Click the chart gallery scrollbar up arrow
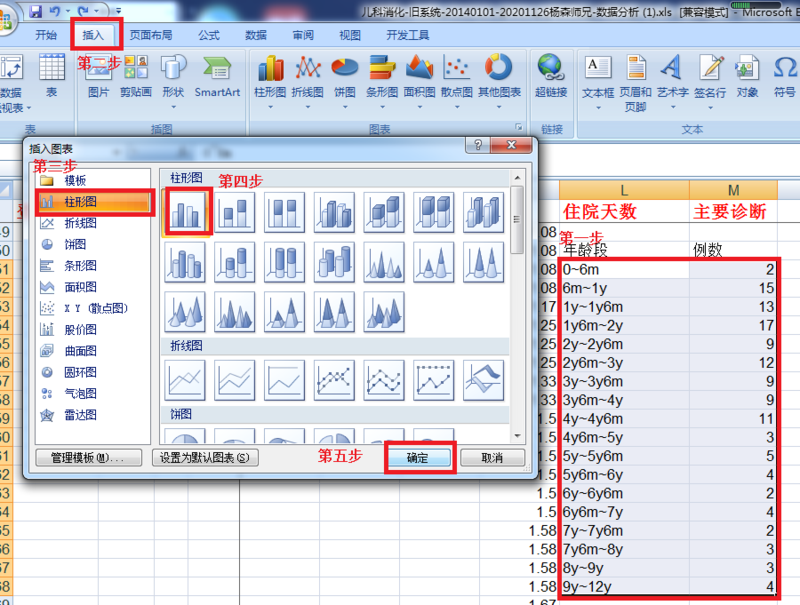The width and height of the screenshot is (800, 605). point(517,178)
